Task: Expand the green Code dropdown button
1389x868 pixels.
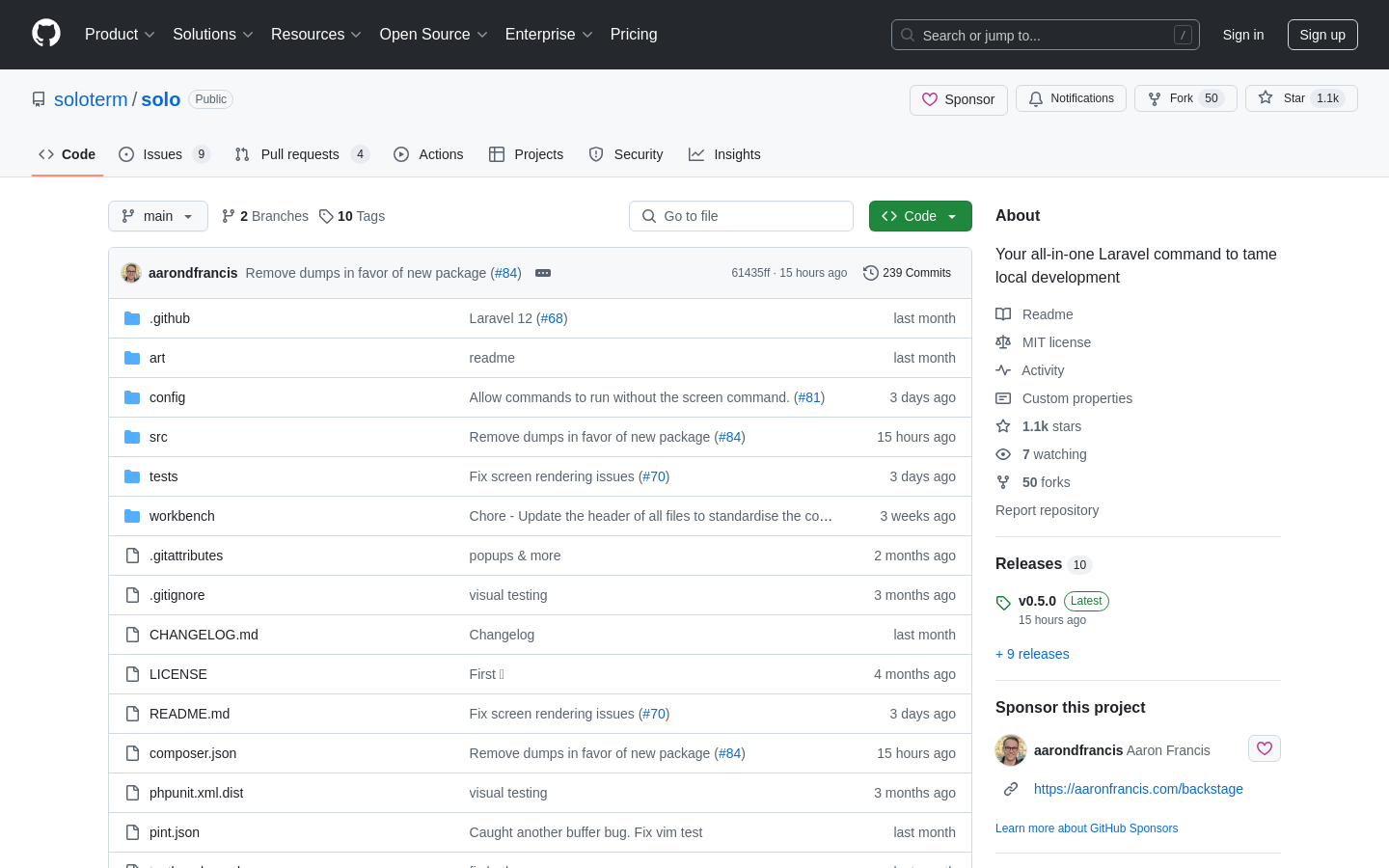Action: click(920, 216)
